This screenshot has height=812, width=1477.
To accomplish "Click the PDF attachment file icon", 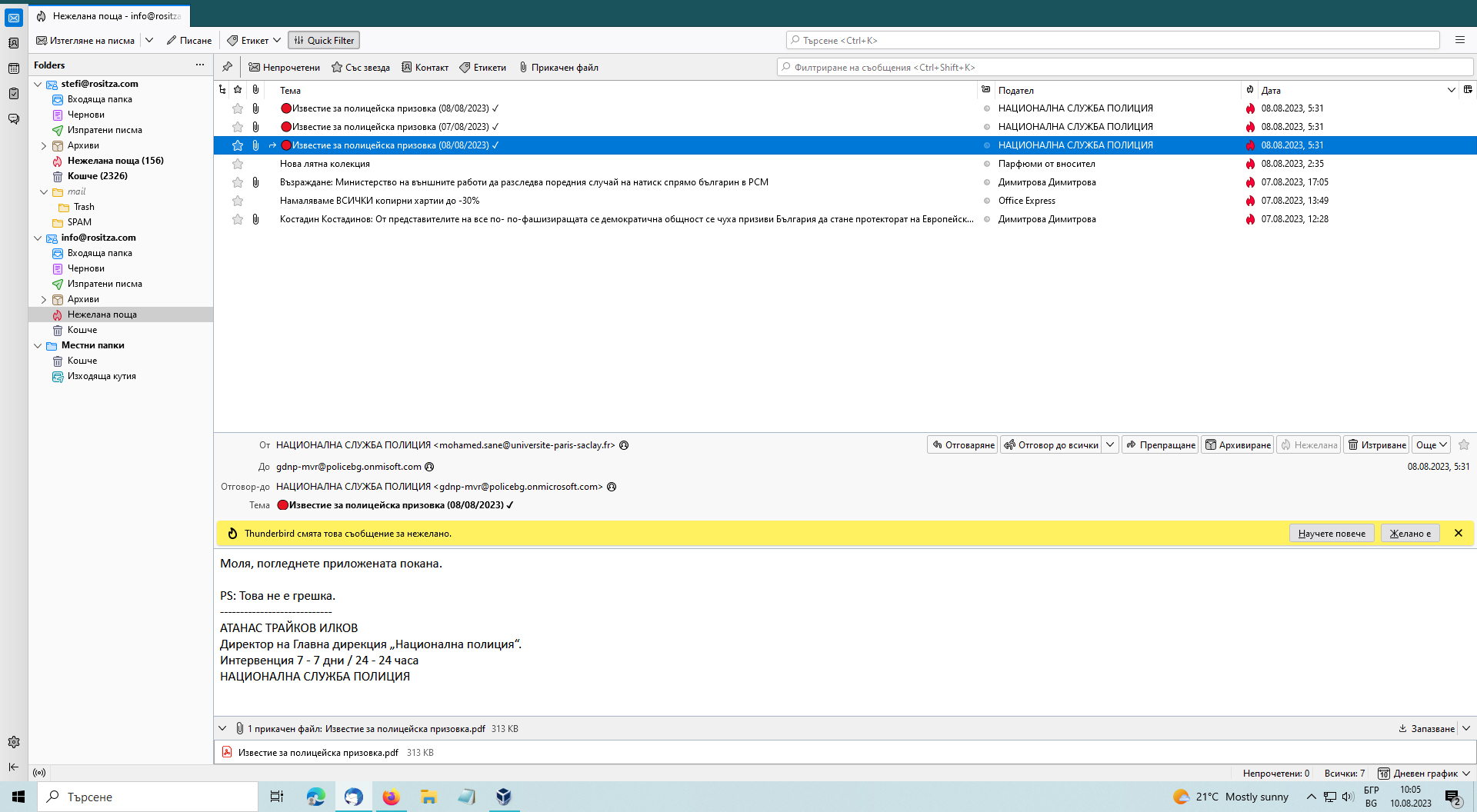I will (227, 752).
